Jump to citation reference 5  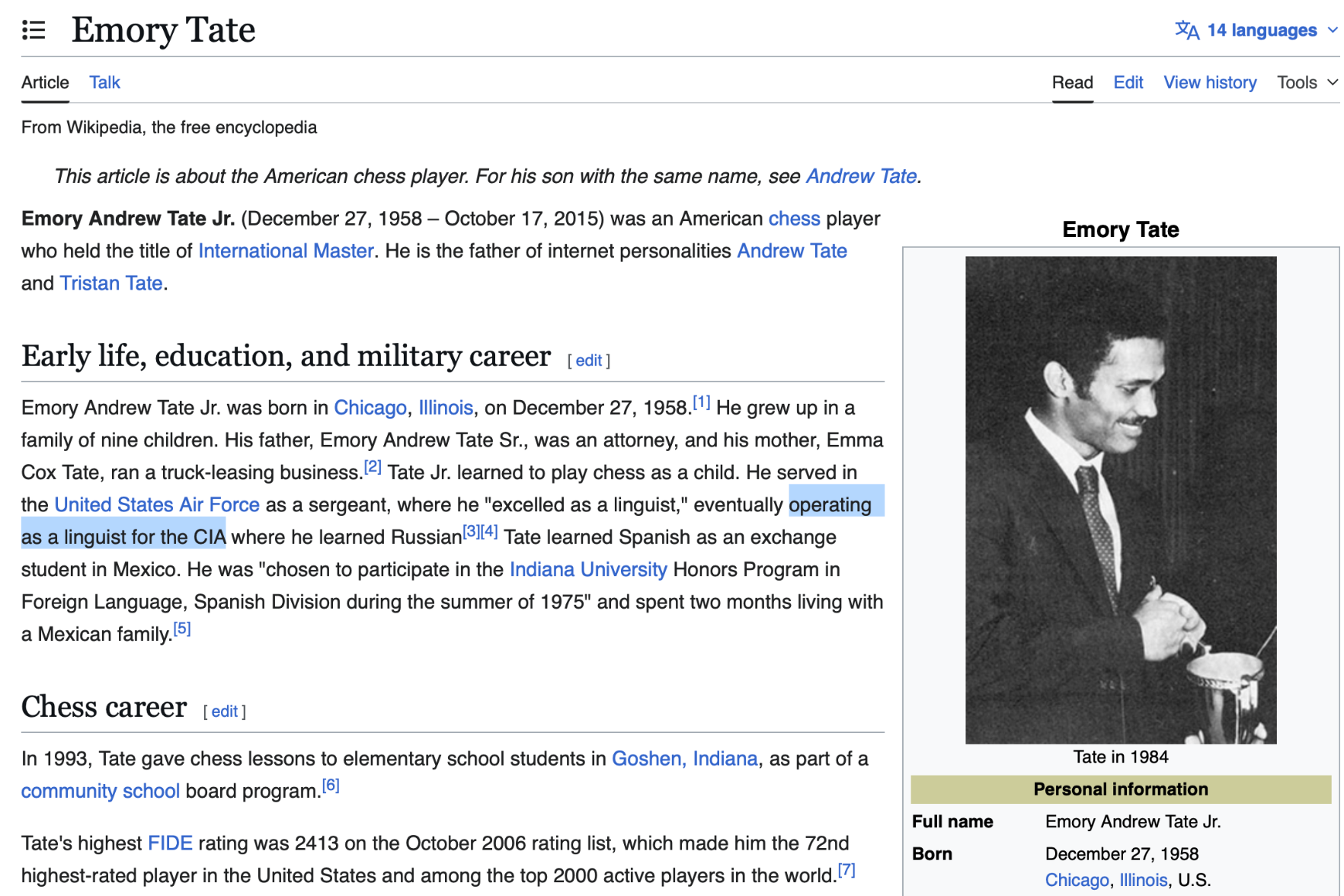[x=182, y=629]
